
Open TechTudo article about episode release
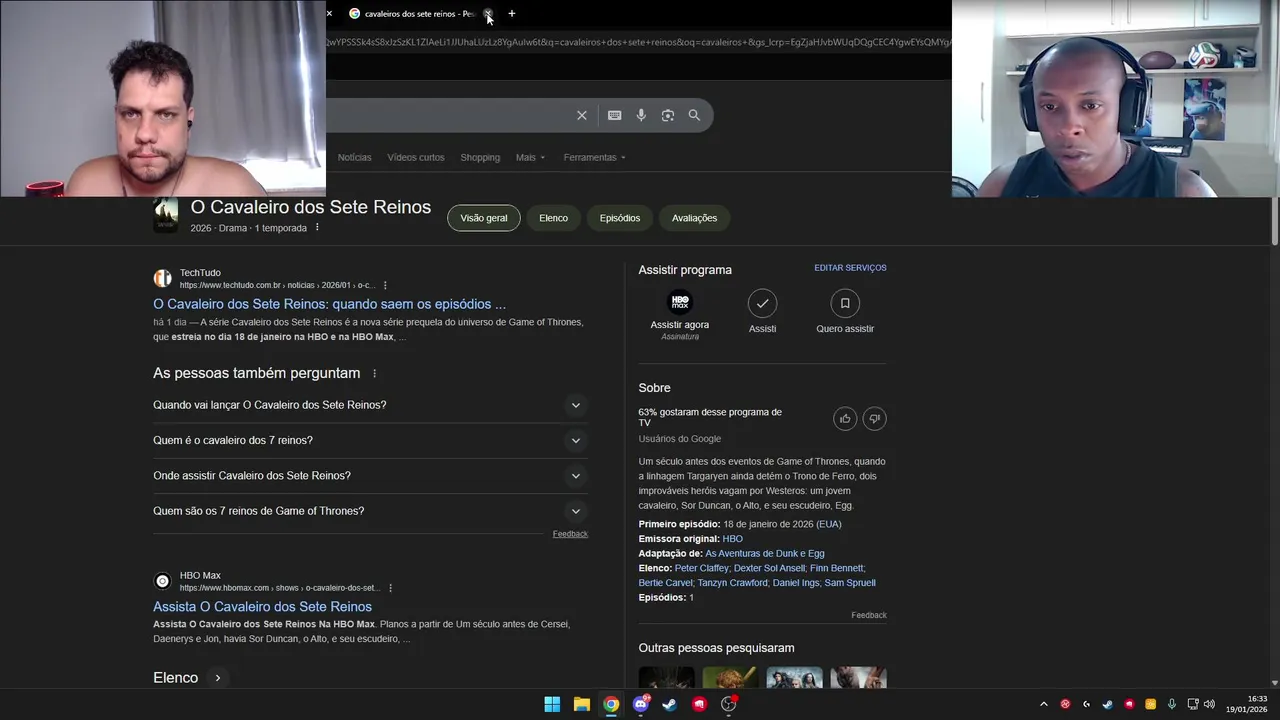click(x=329, y=304)
